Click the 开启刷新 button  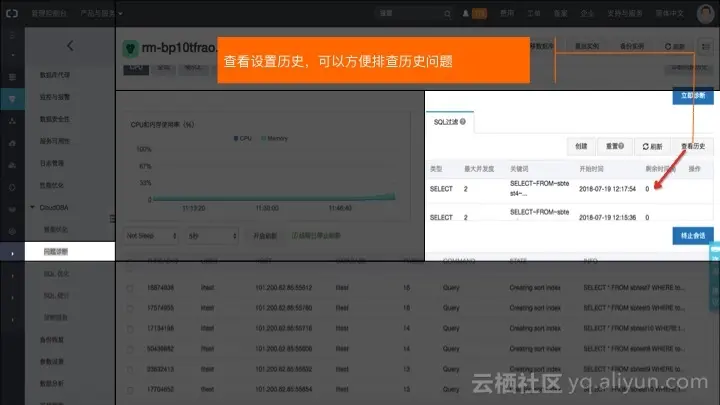click(265, 236)
